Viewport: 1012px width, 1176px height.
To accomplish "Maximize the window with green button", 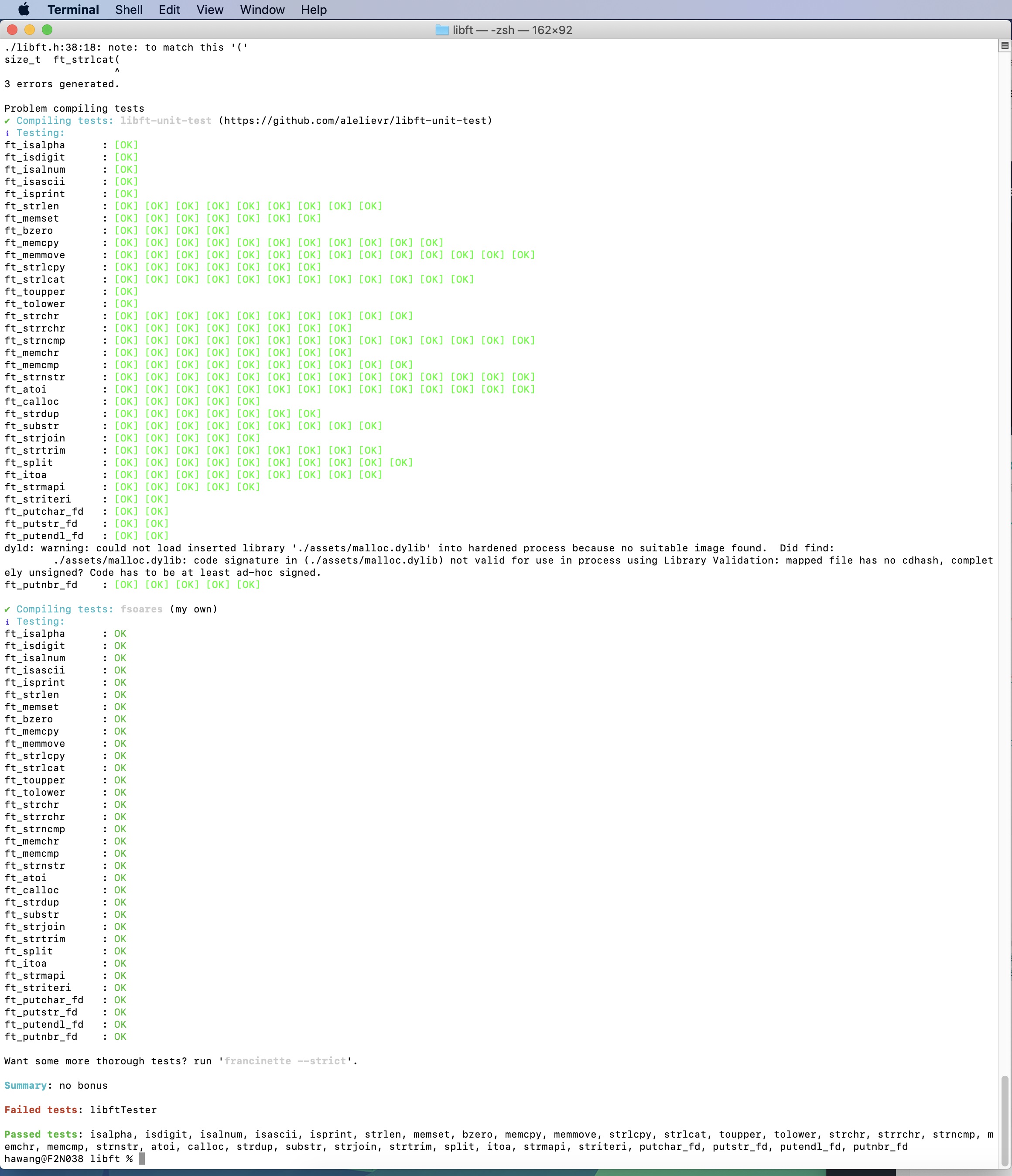I will click(x=47, y=30).
